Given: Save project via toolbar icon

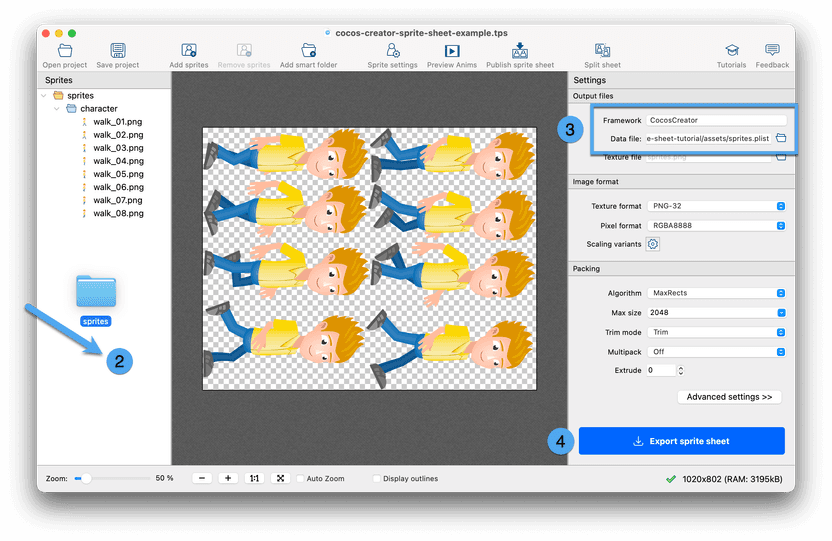Looking at the screenshot, I should click(118, 56).
